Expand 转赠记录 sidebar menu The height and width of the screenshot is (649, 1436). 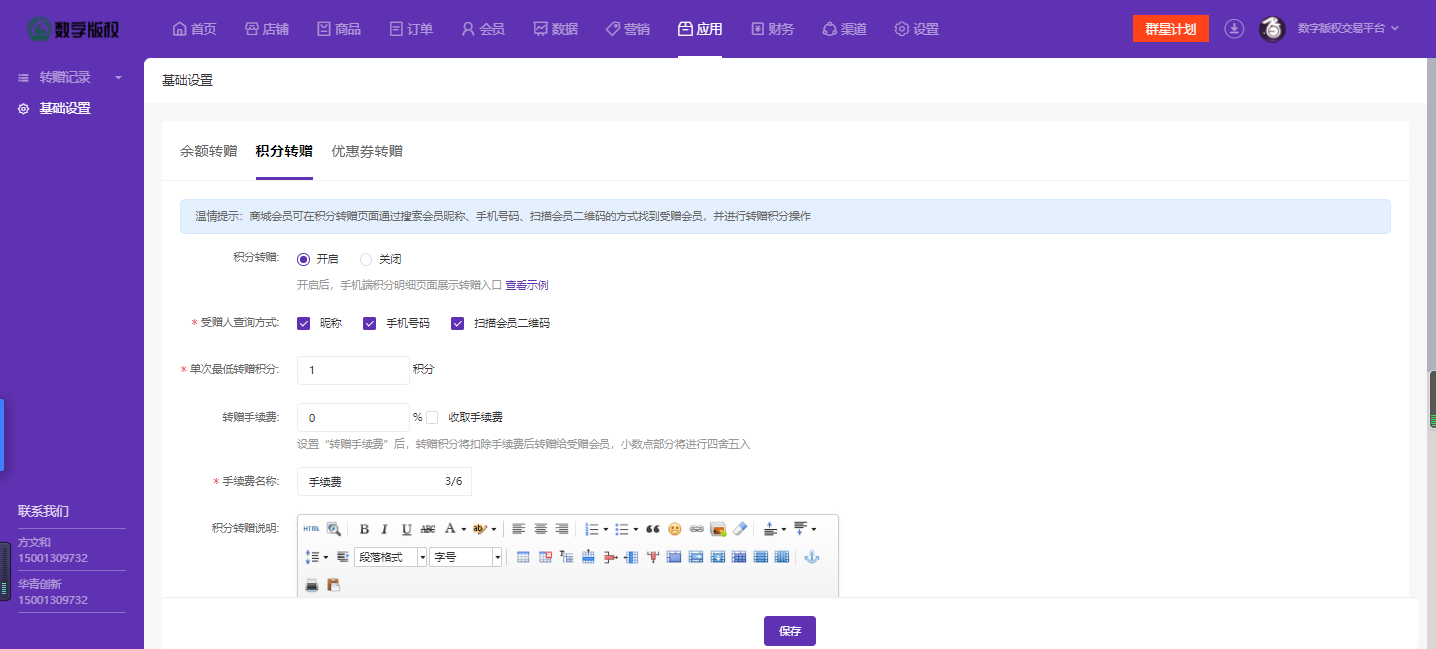pos(70,77)
